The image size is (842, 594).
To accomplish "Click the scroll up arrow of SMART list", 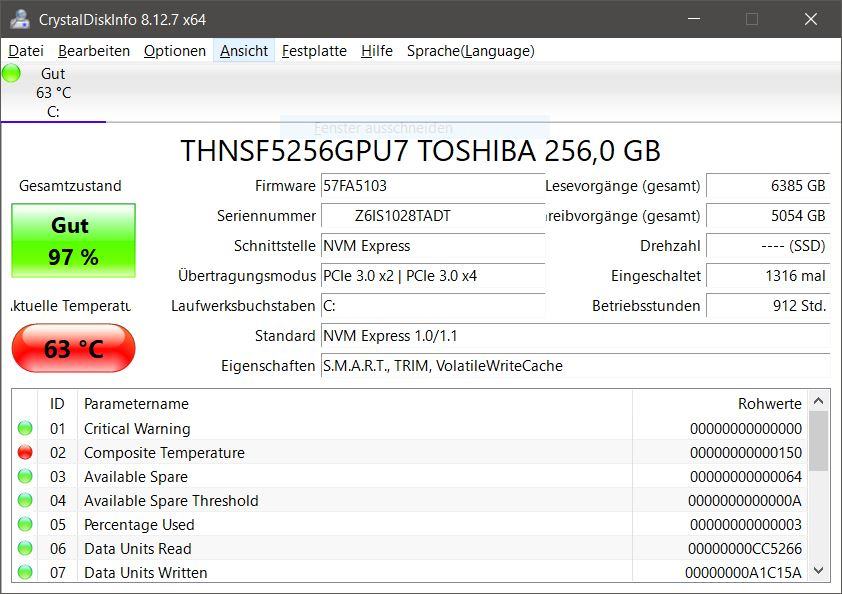I will tap(818, 401).
